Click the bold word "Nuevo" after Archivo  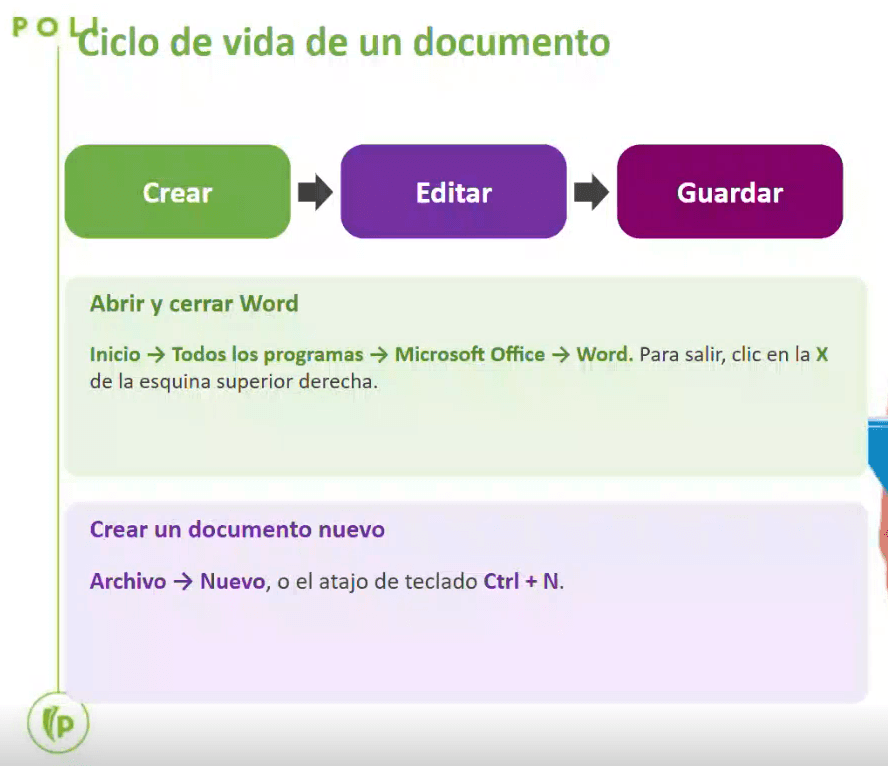point(232,581)
